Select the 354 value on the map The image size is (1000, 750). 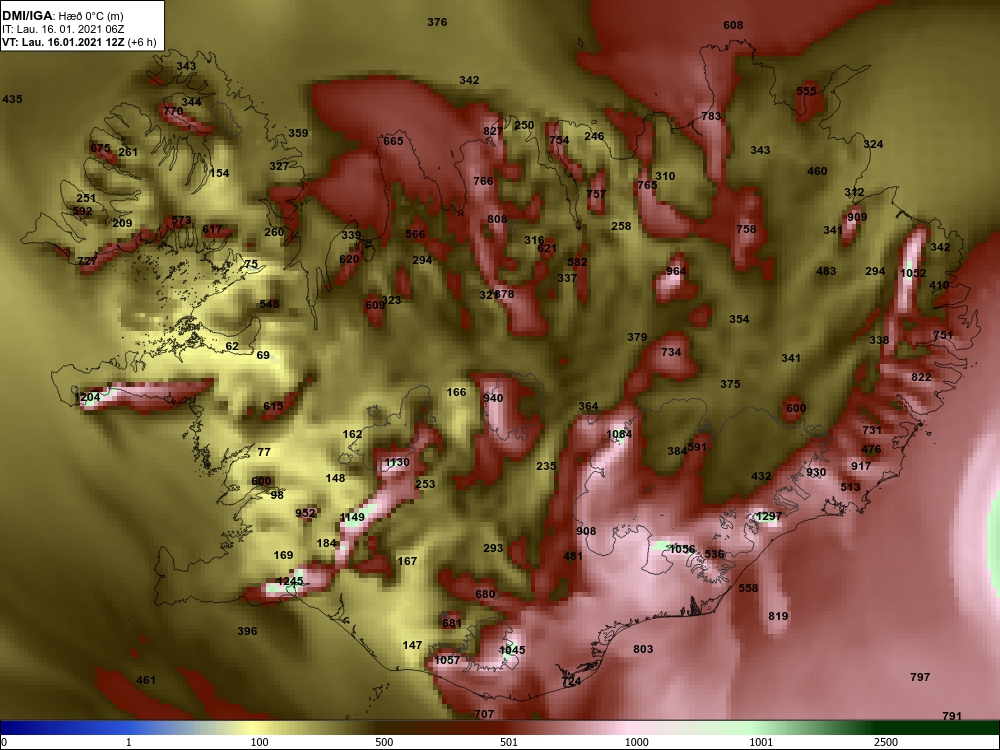739,319
